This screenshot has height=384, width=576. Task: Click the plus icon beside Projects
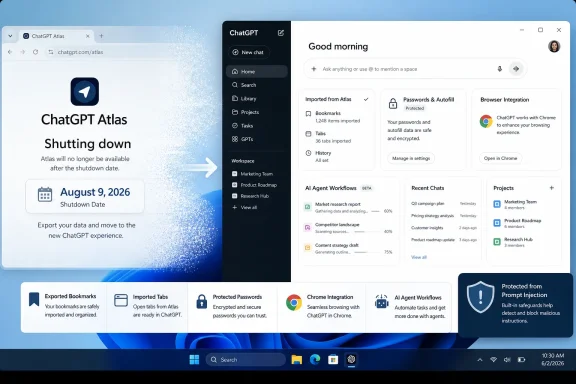point(551,188)
